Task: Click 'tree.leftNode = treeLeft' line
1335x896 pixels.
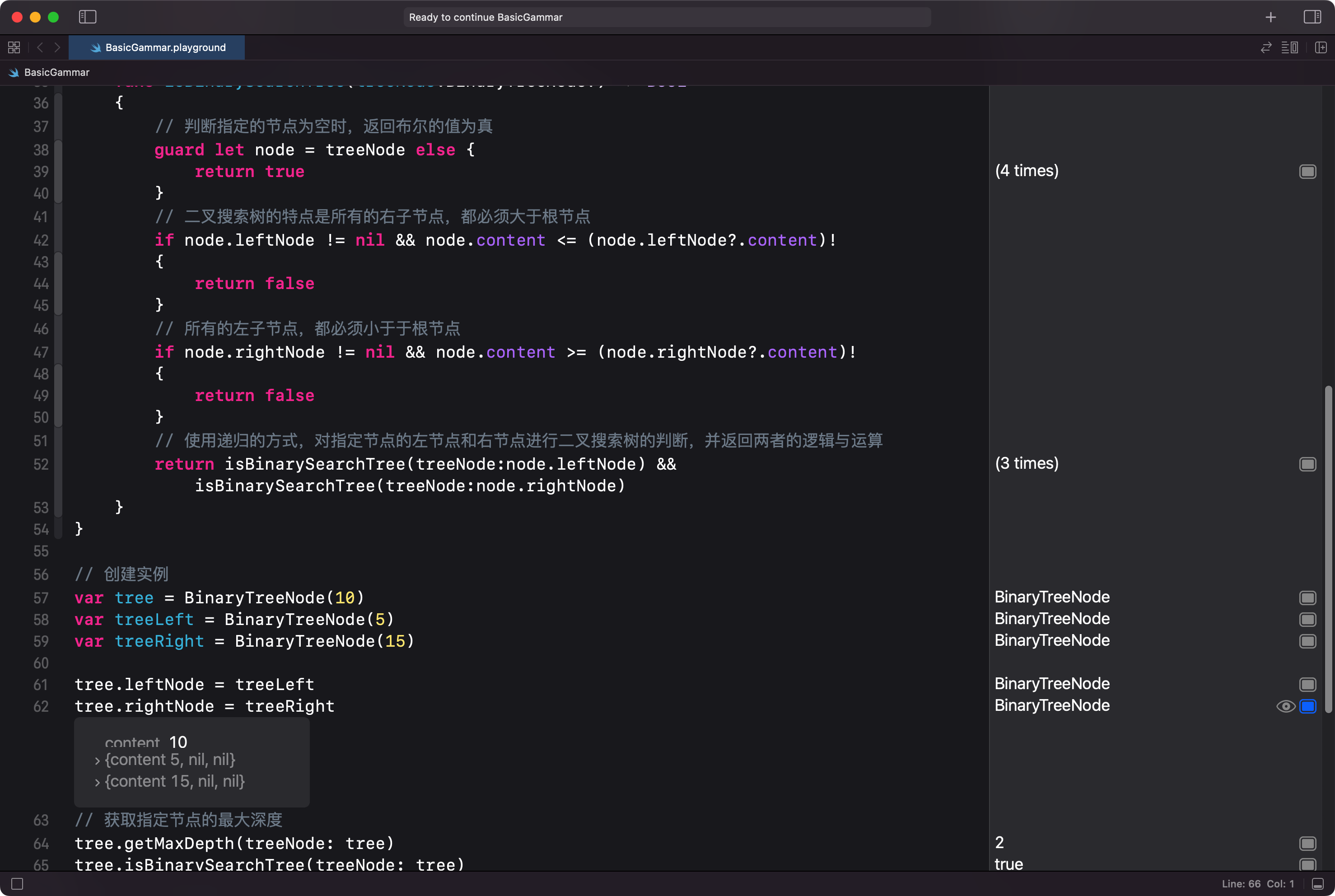Action: click(x=194, y=685)
